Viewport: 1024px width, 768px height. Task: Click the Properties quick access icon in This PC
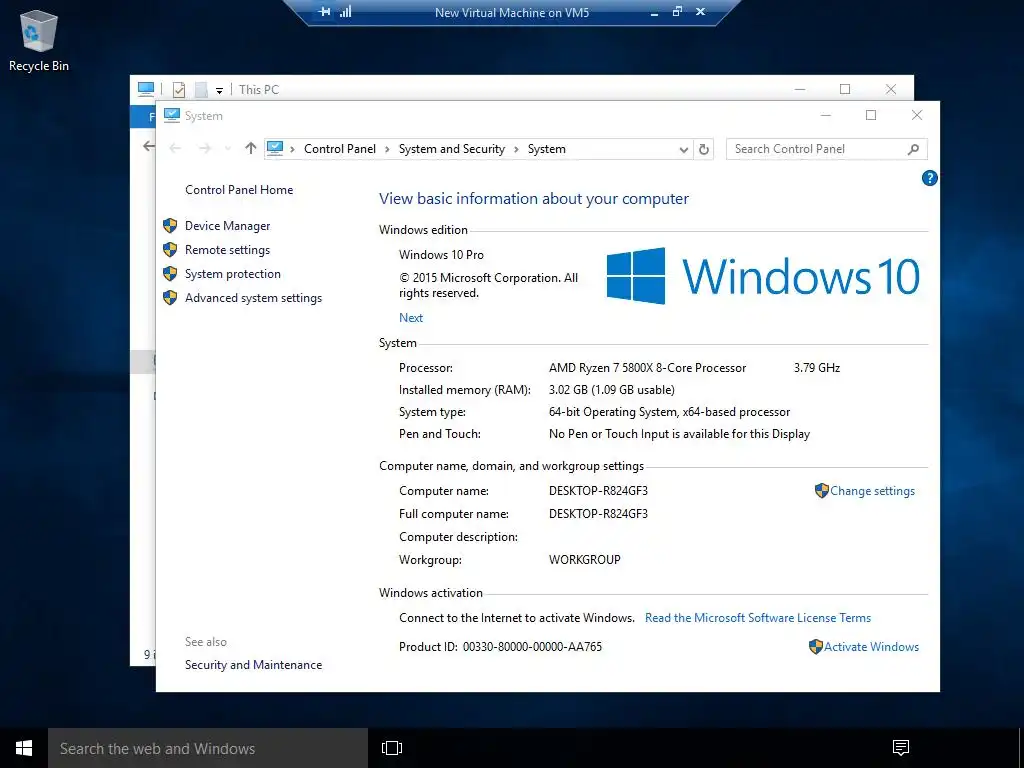(178, 89)
